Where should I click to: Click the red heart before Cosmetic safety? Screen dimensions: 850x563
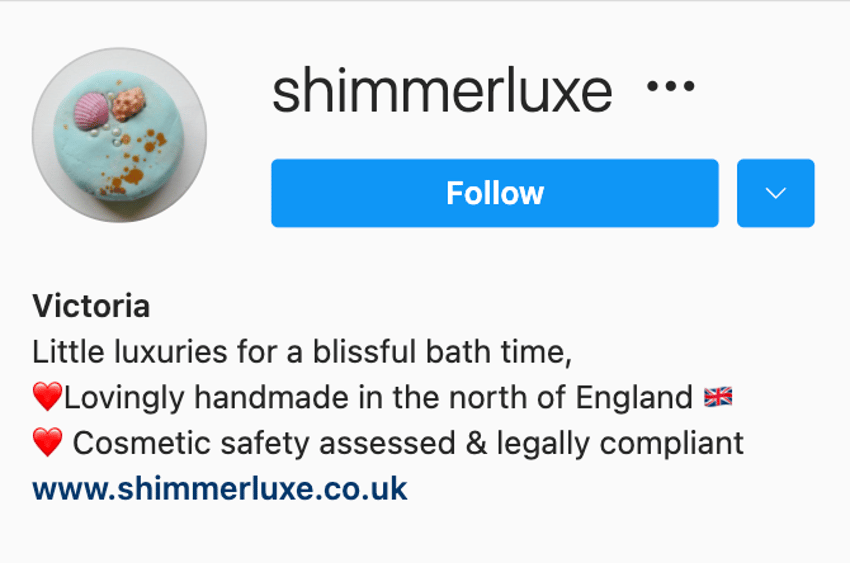point(47,442)
